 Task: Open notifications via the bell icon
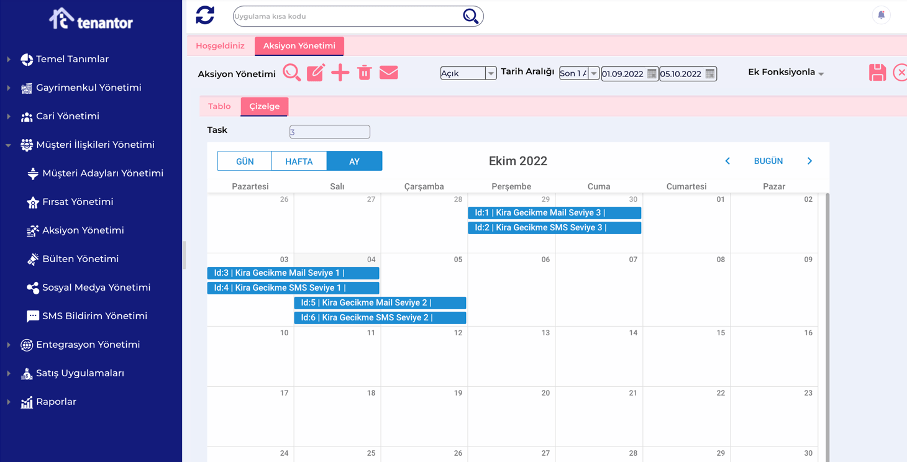click(x=881, y=15)
